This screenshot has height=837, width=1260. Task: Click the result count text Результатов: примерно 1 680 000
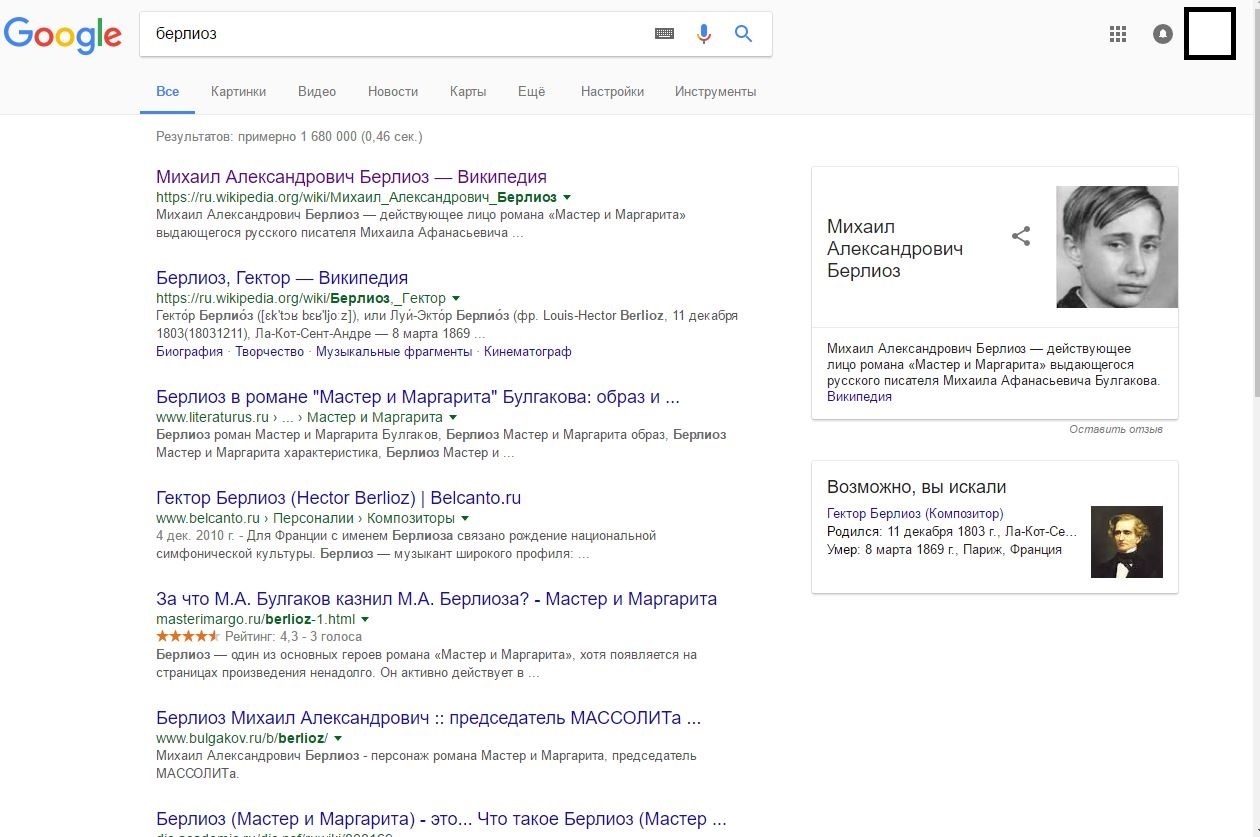pos(289,136)
